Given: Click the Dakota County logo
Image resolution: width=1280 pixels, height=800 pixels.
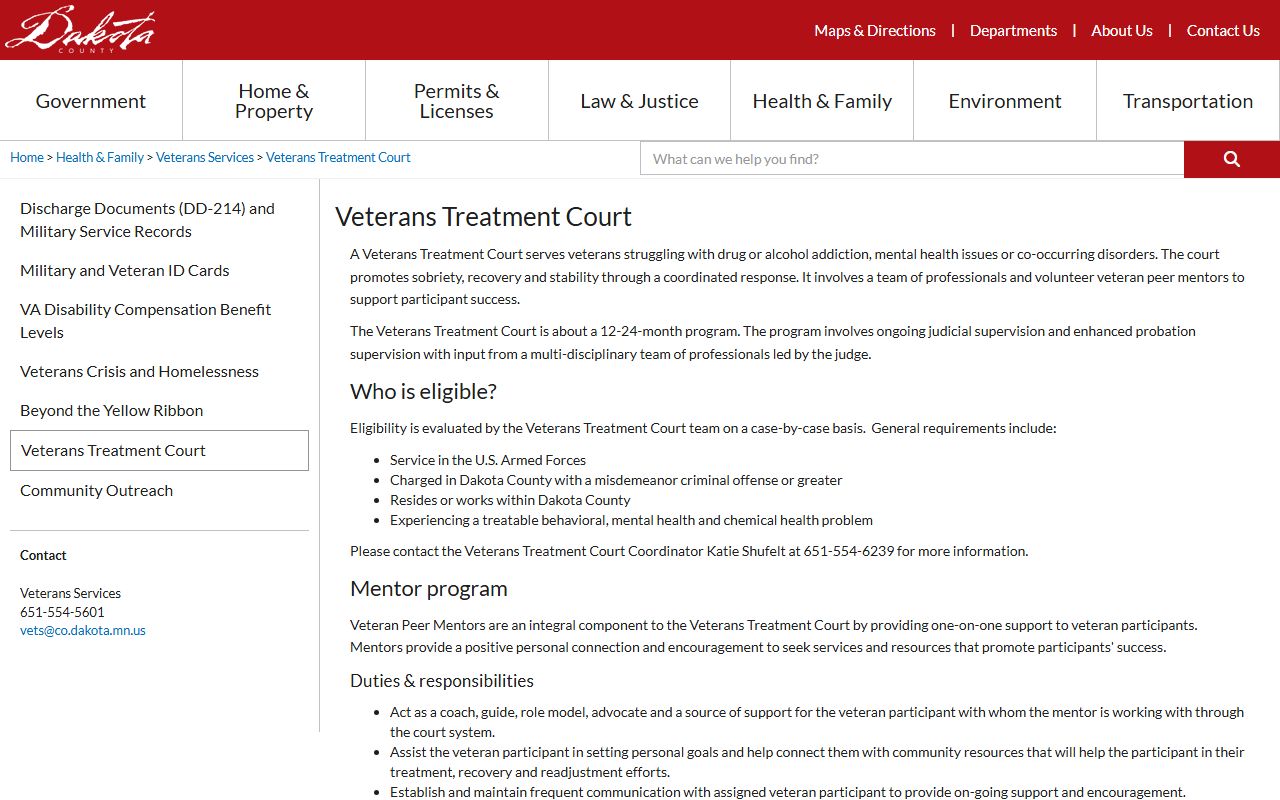Looking at the screenshot, I should click(80, 29).
